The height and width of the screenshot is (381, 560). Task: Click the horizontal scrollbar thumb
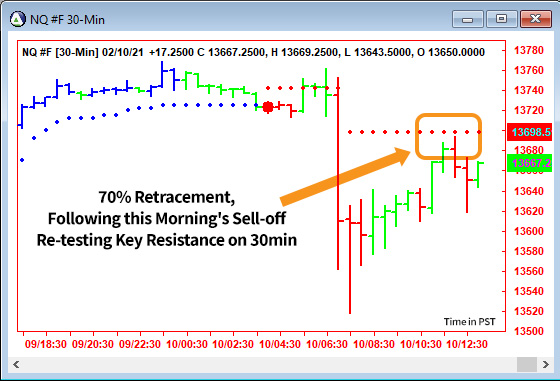pyautogui.click(x=527, y=365)
